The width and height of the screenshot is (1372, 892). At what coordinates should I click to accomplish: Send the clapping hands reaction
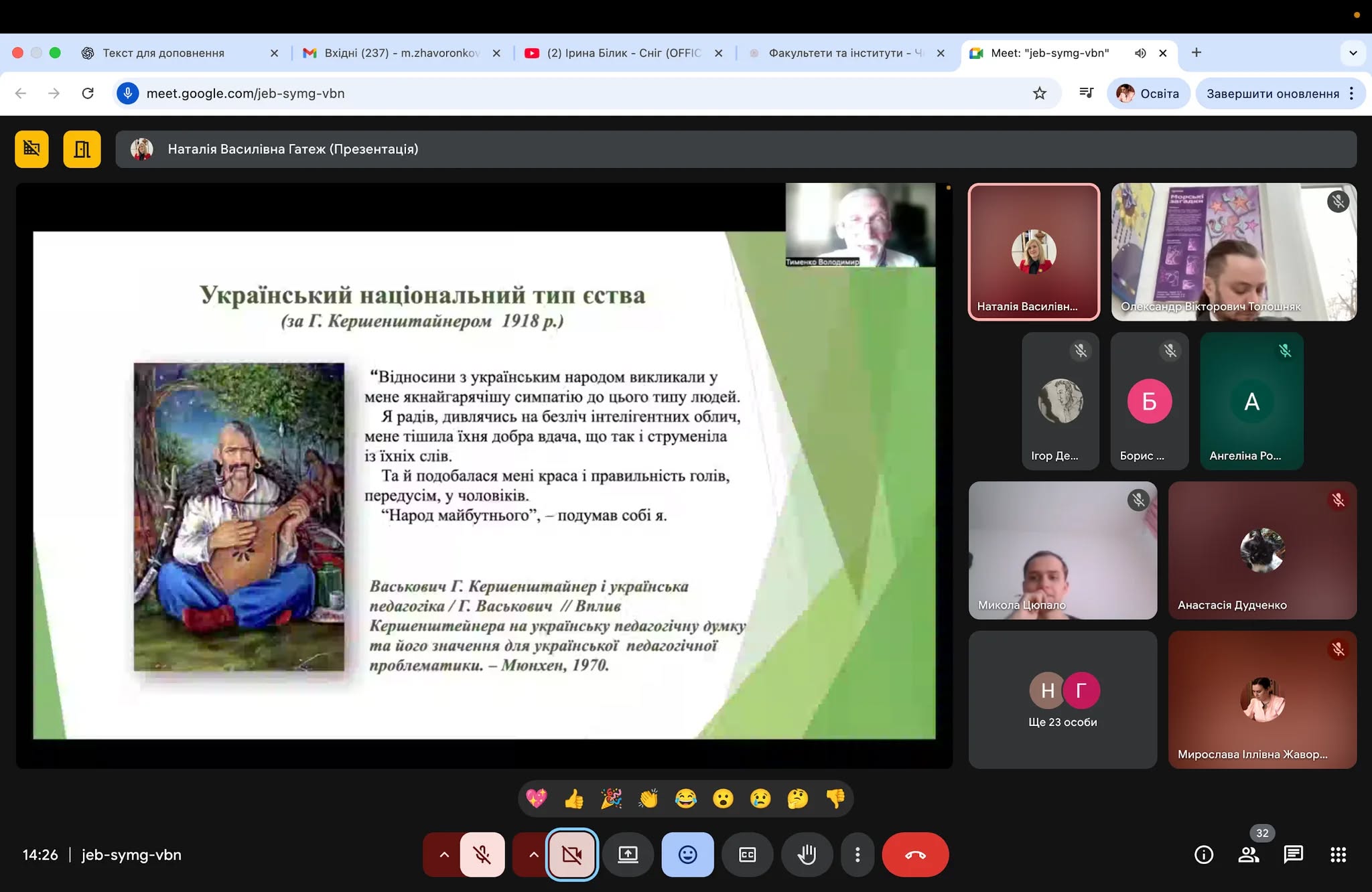648,798
